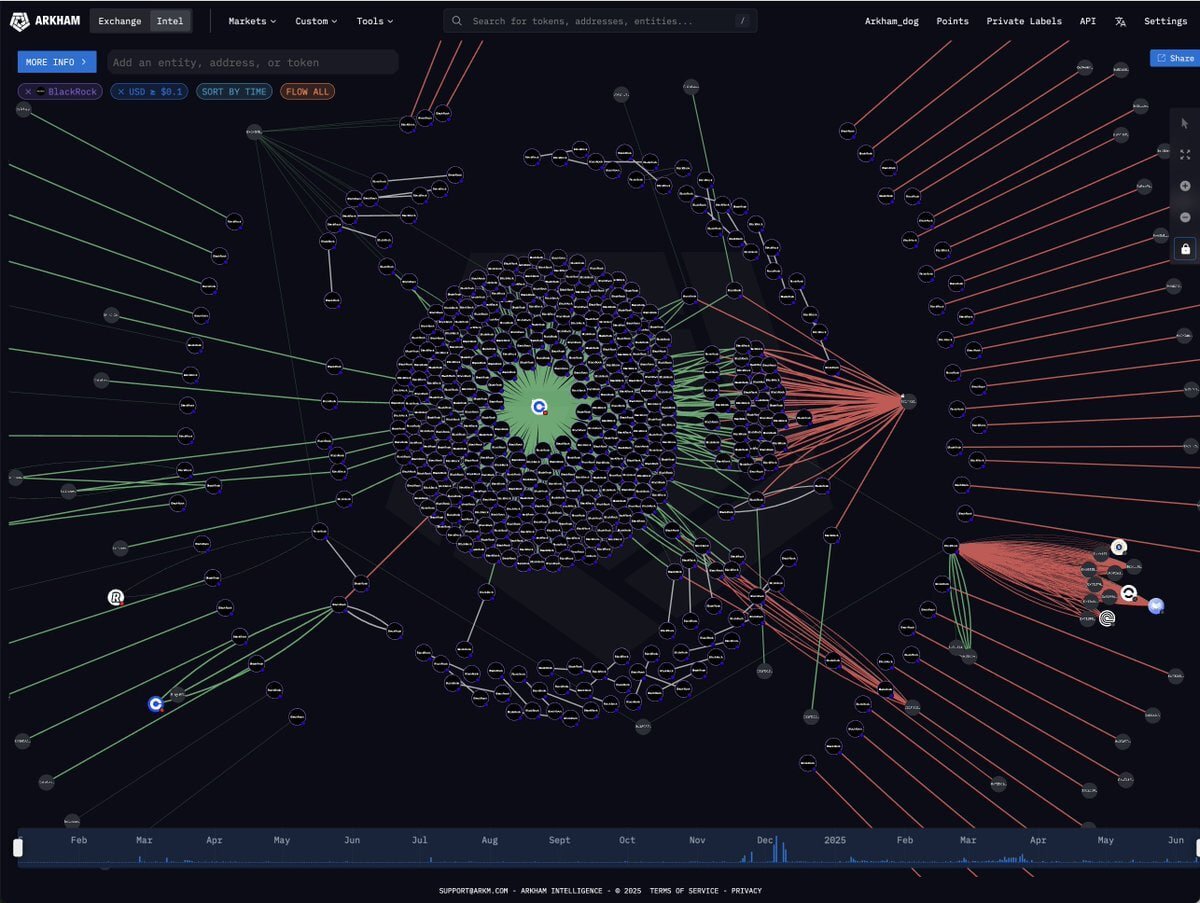Click the MORE INFO button
The image size is (1200, 903).
(x=57, y=62)
